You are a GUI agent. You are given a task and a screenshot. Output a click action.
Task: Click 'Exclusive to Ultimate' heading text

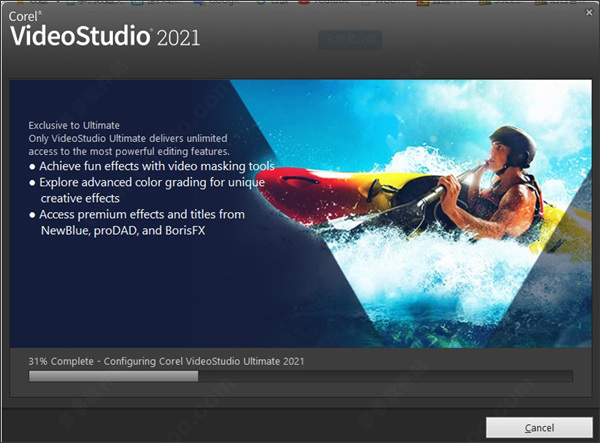[74, 125]
